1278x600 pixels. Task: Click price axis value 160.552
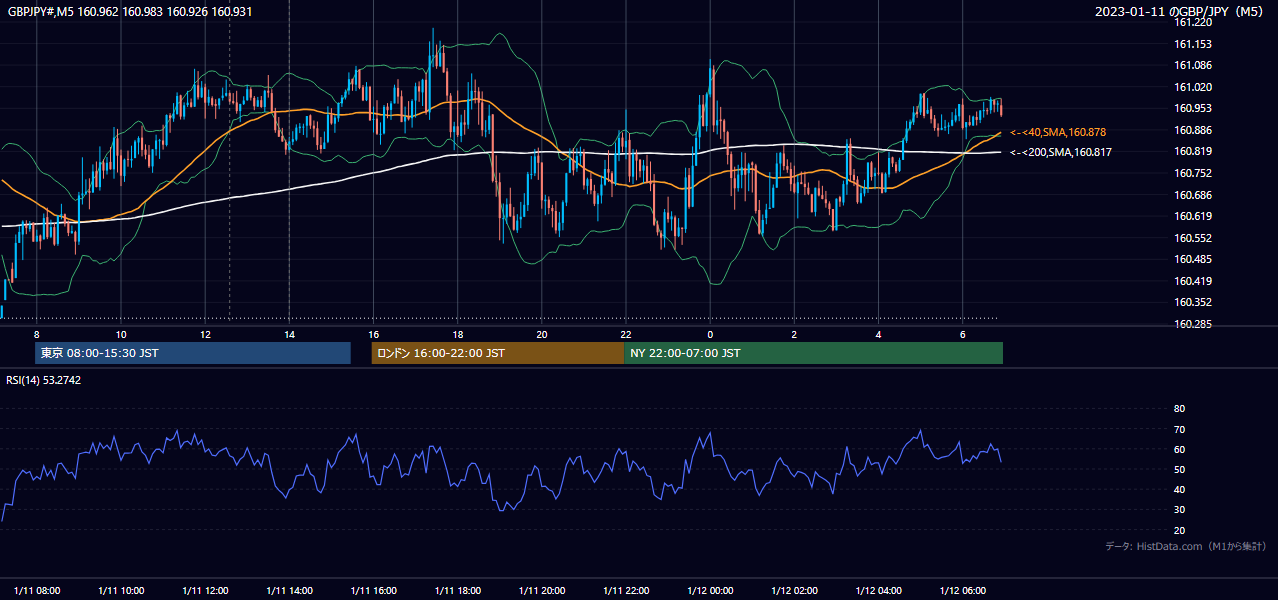[x=1192, y=238]
